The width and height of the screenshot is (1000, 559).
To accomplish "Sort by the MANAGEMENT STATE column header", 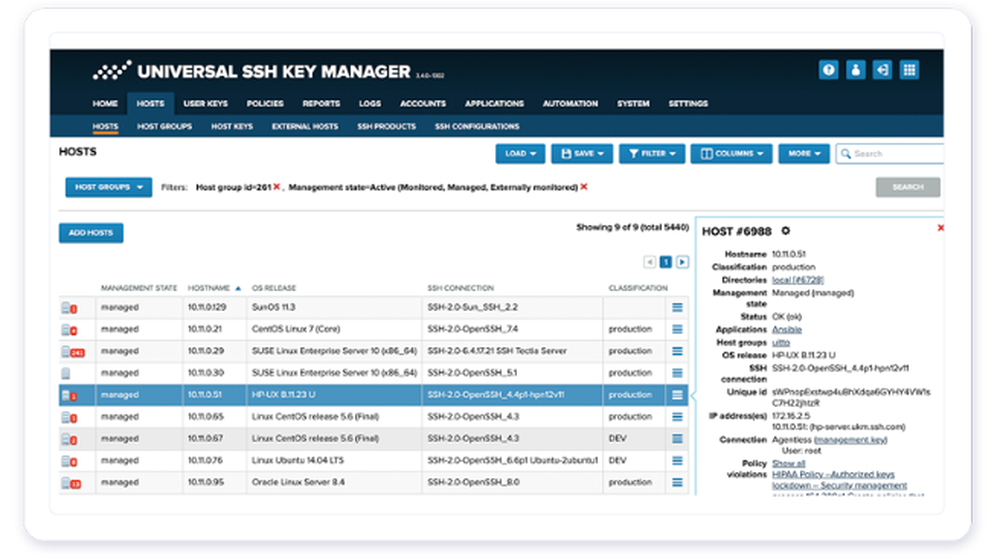I will 139,288.
